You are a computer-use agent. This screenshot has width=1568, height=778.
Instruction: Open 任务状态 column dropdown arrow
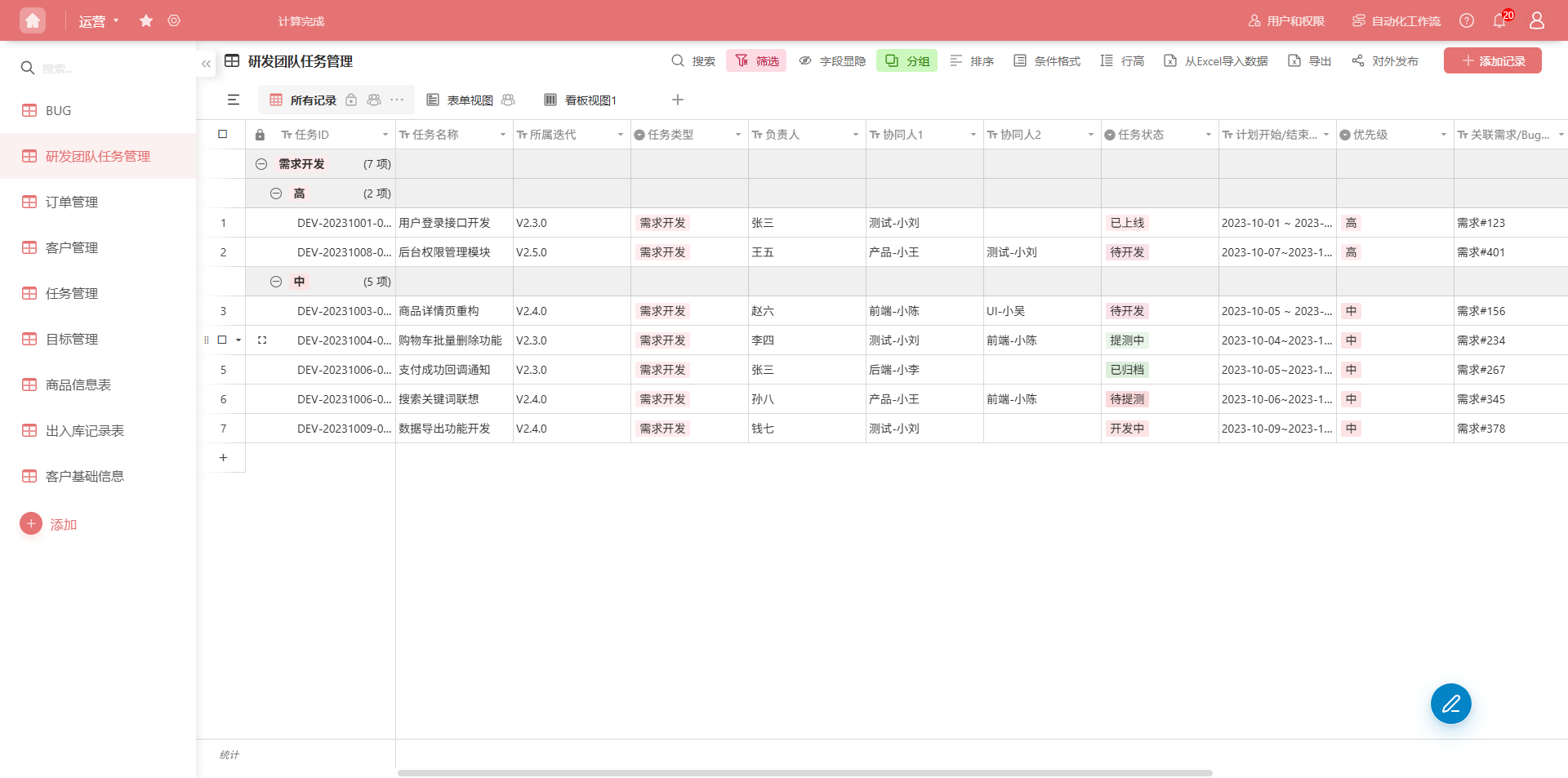pos(1209,135)
